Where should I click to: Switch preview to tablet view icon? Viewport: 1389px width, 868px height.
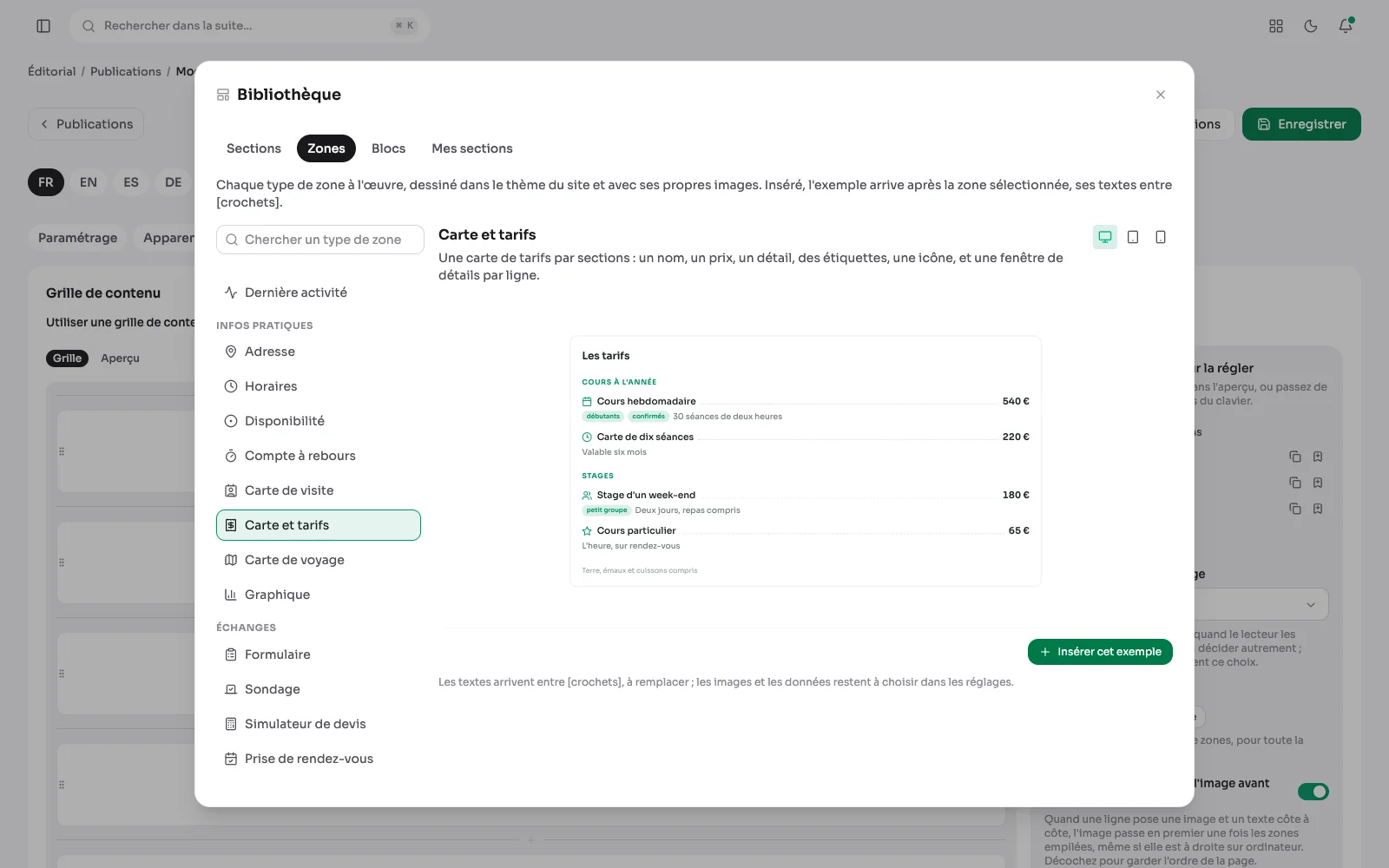pyautogui.click(x=1133, y=237)
